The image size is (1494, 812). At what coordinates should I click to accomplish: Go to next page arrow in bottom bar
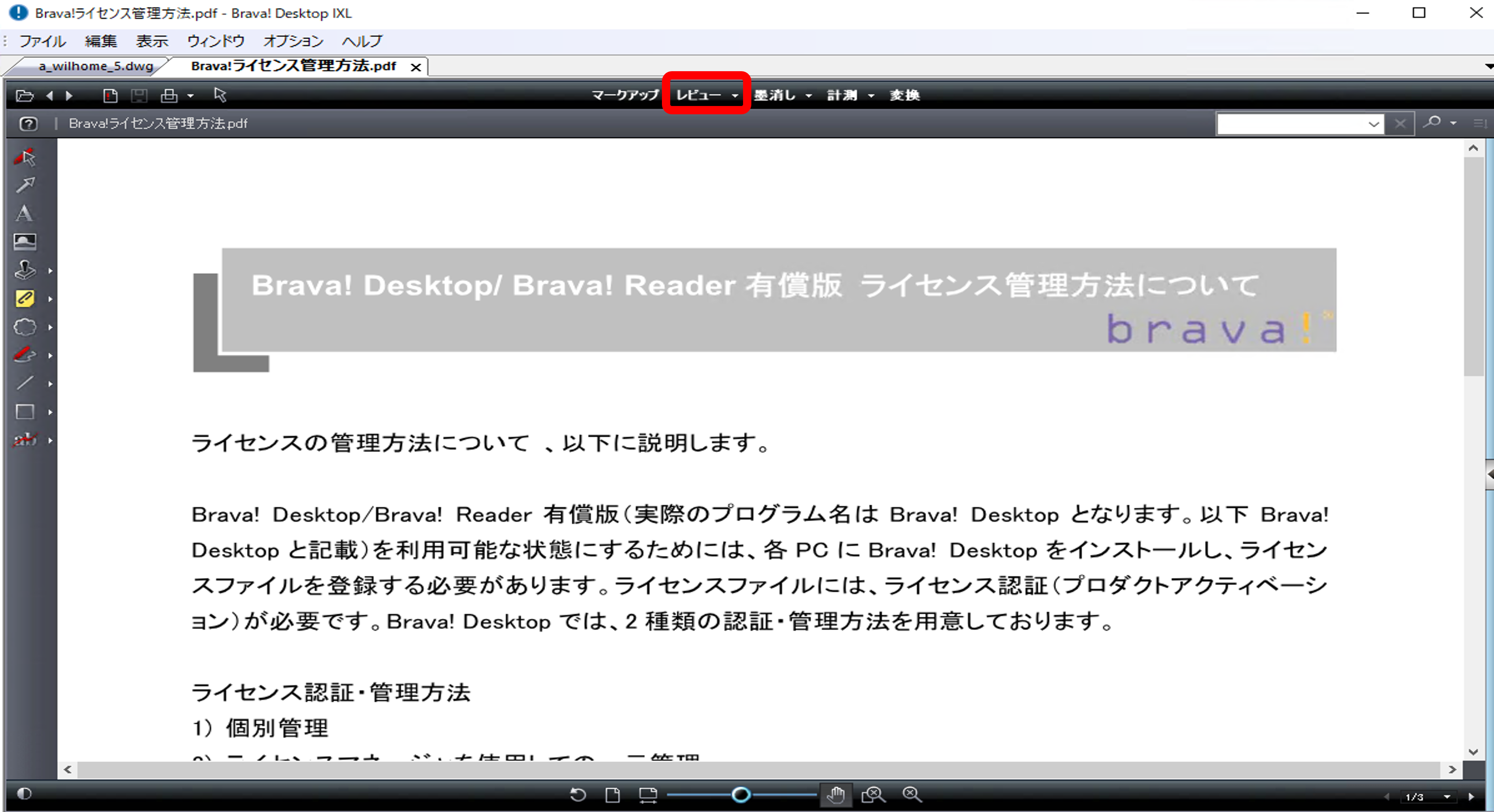pyautogui.click(x=1471, y=797)
